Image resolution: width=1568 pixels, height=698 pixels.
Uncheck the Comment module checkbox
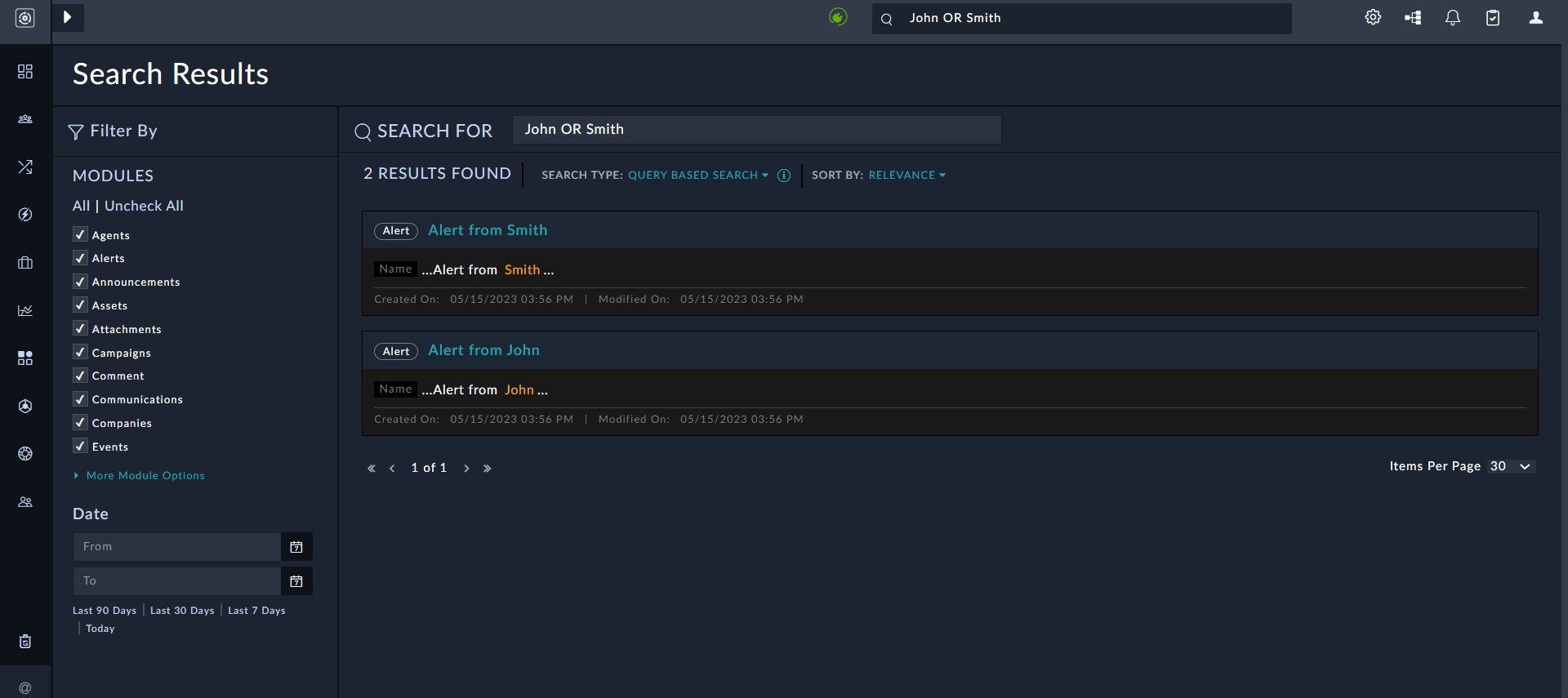coord(80,376)
